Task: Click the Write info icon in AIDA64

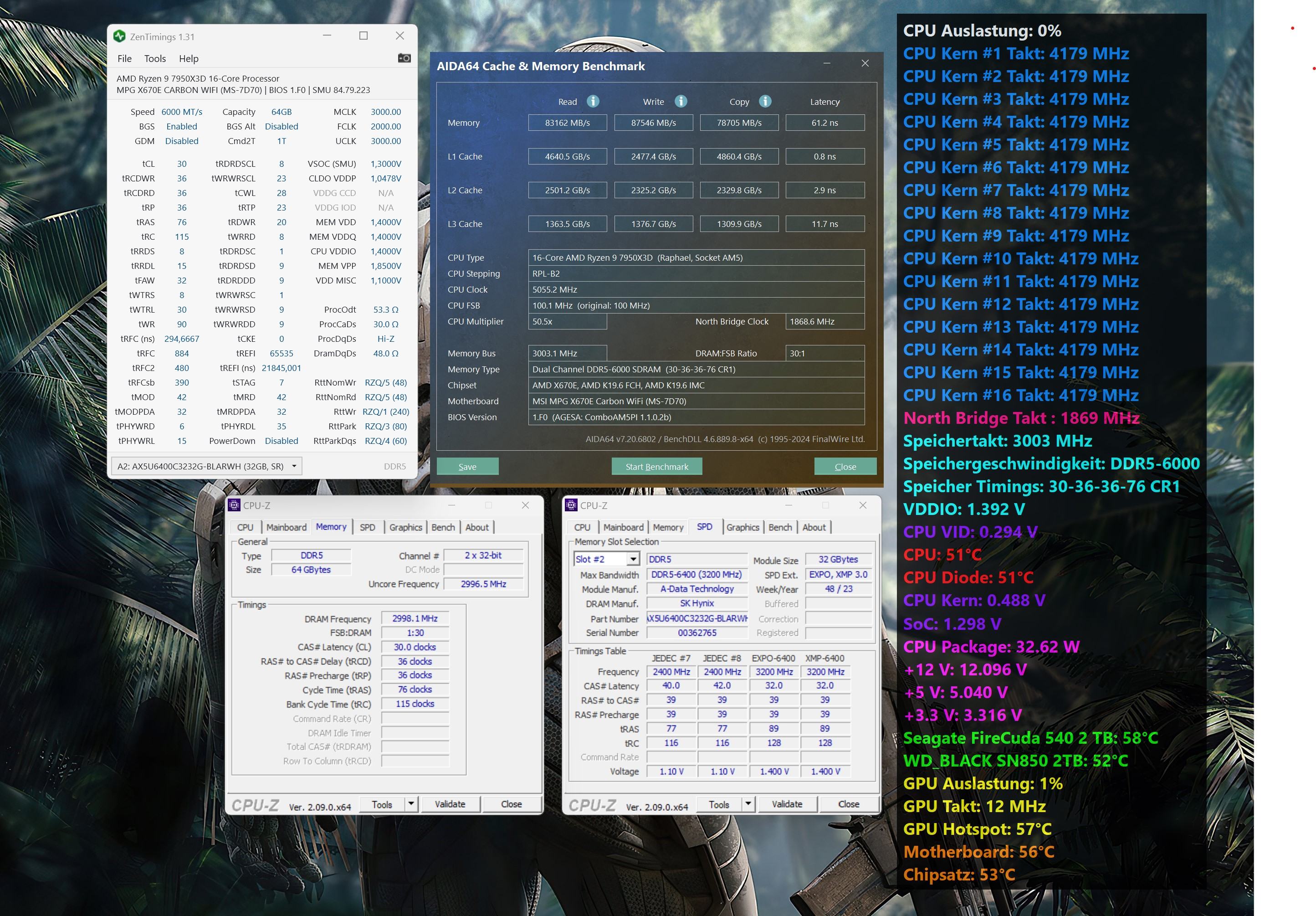Action: click(681, 101)
